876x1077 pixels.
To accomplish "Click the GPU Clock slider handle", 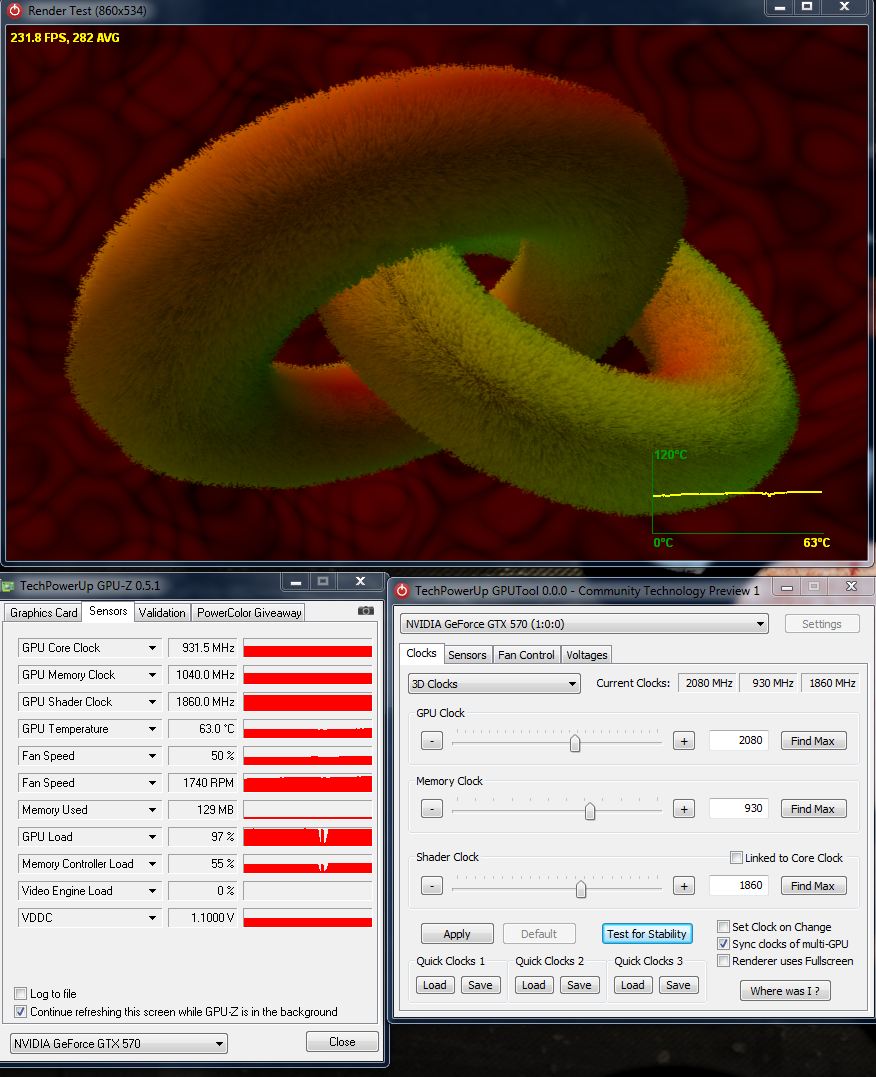I will pos(575,743).
